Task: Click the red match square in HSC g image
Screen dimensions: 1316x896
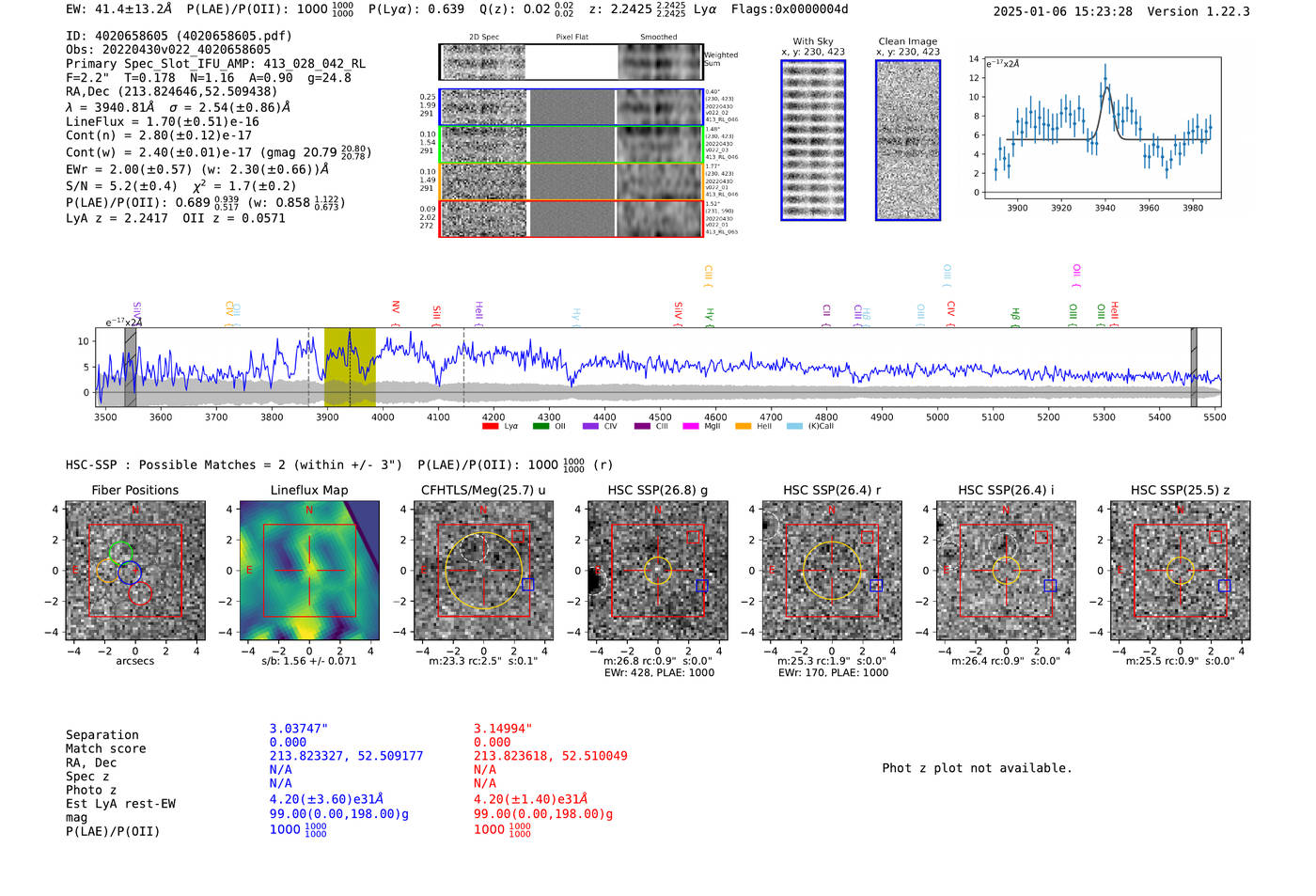Action: point(693,537)
